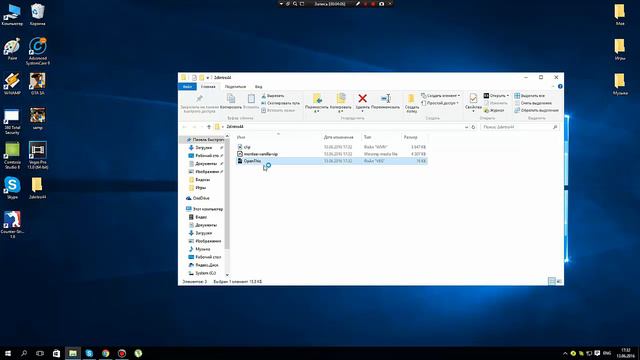This screenshot has width=640, height=360.
Task: Open the Paint desktop shortcut
Action: pos(12,49)
